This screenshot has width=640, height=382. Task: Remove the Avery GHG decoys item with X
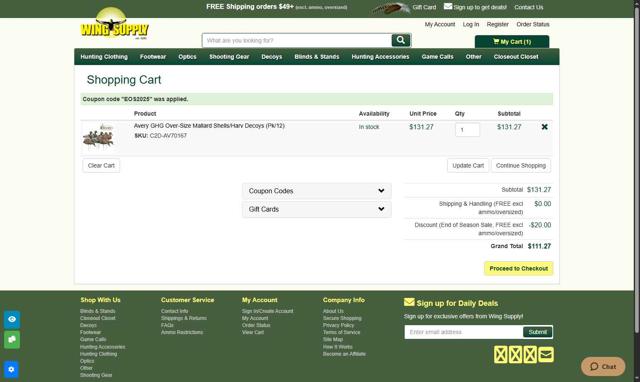[x=544, y=127]
